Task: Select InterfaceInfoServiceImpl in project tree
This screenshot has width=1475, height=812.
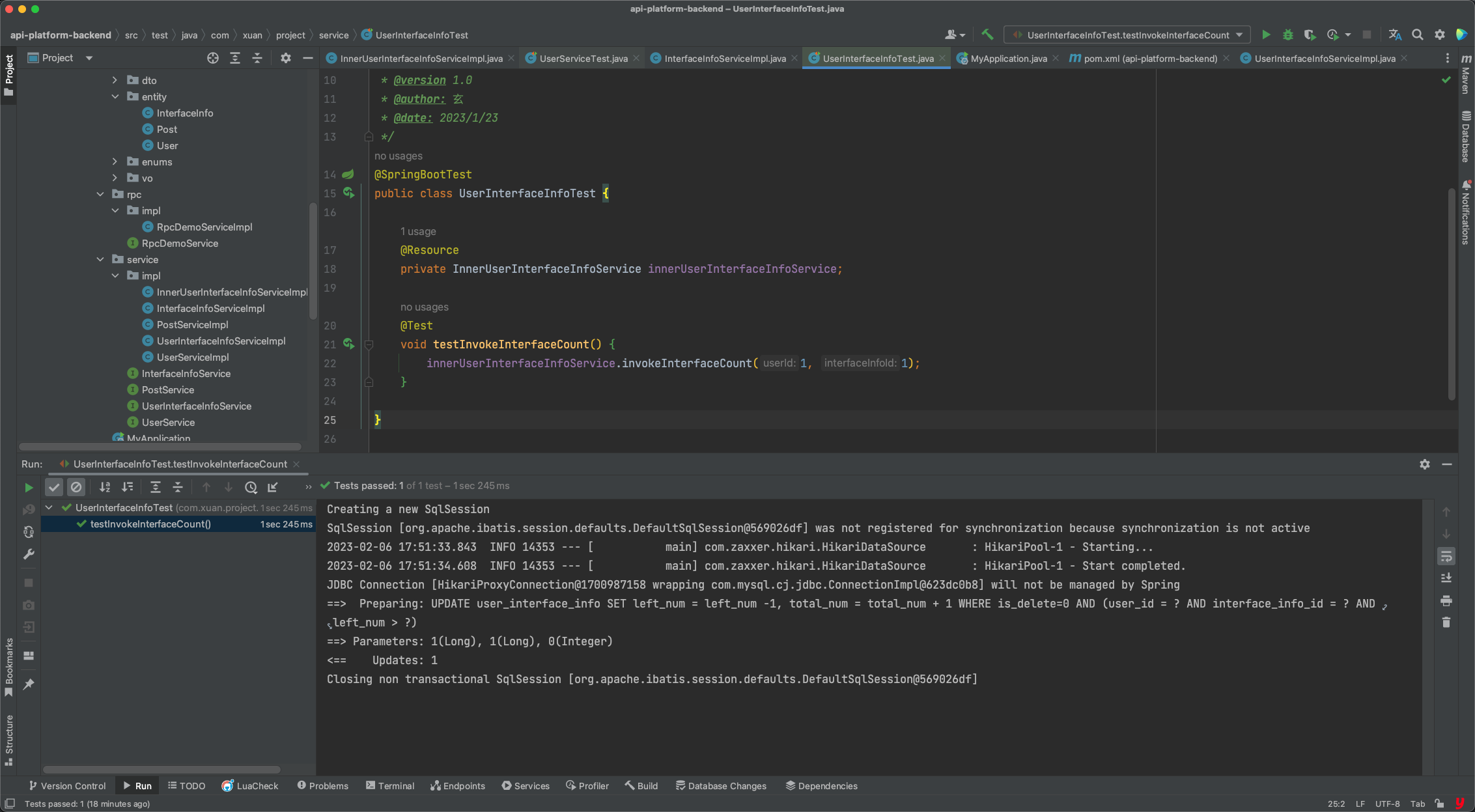Action: point(210,308)
